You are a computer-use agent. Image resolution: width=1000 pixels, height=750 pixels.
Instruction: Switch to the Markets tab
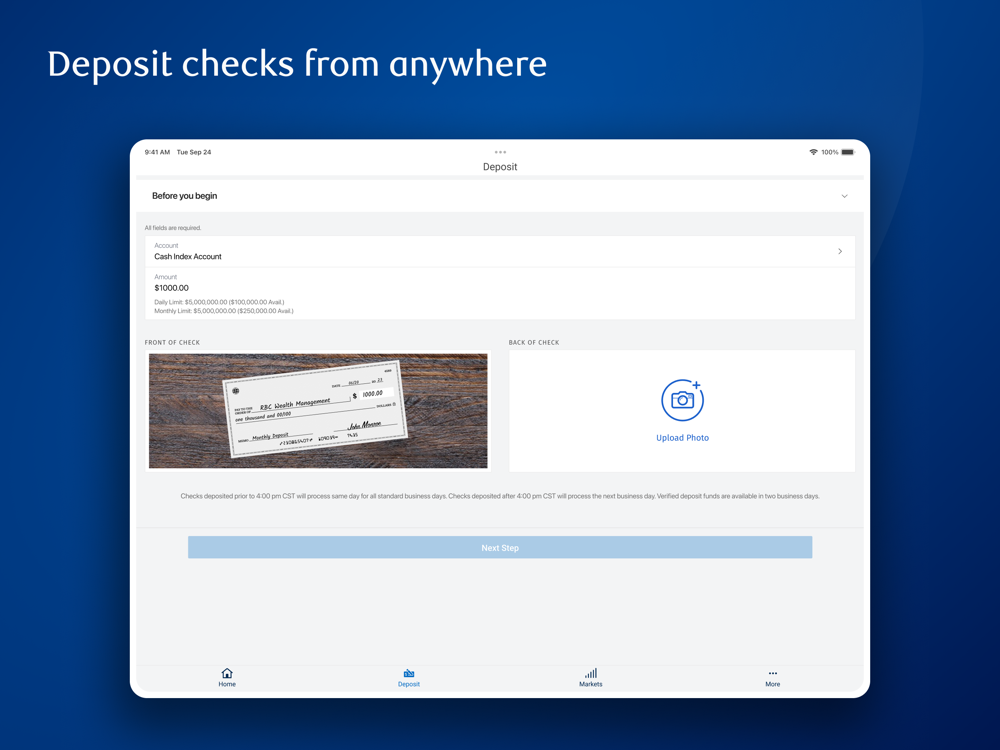(591, 677)
